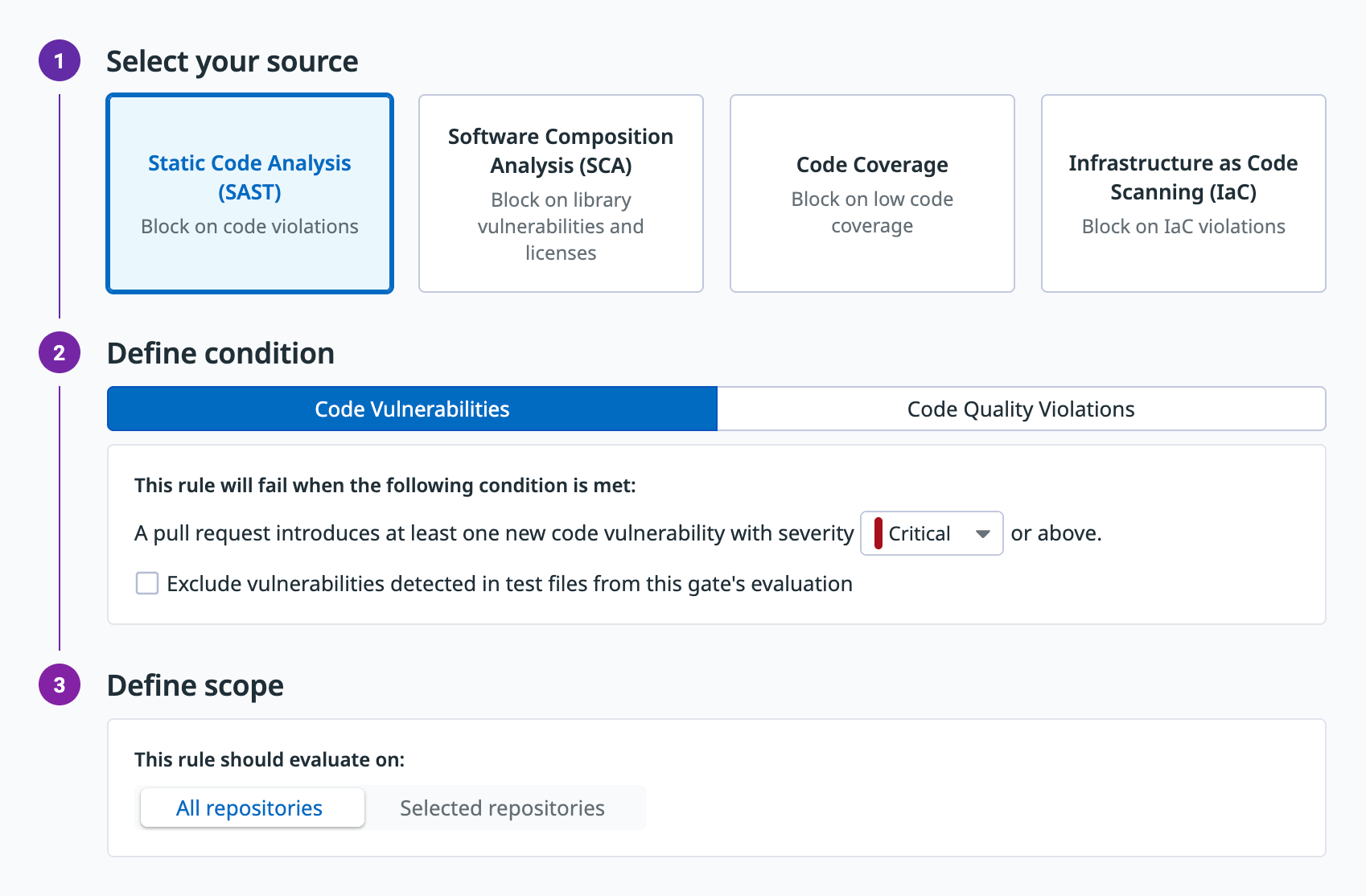Enable the exclude test files checkbox

point(147,584)
